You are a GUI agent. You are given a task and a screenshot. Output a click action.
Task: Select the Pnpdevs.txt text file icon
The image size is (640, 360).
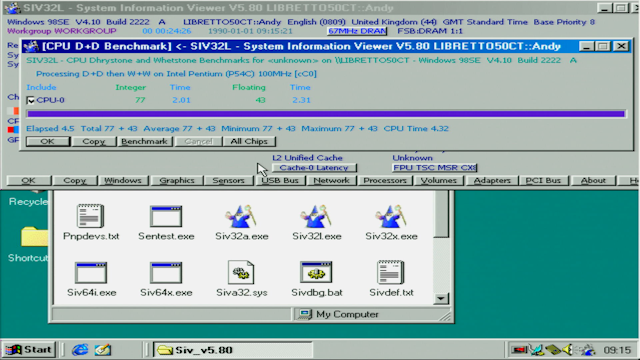[x=91, y=216]
